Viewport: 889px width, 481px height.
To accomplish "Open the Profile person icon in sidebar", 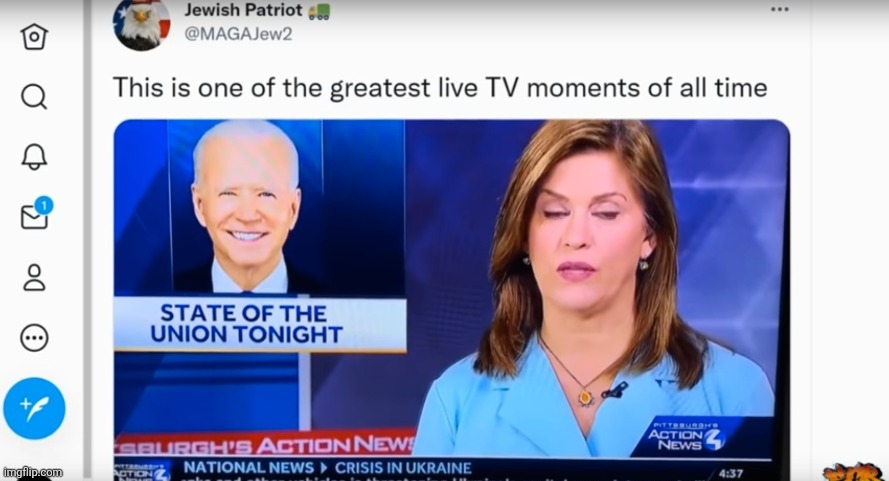I will (x=34, y=277).
